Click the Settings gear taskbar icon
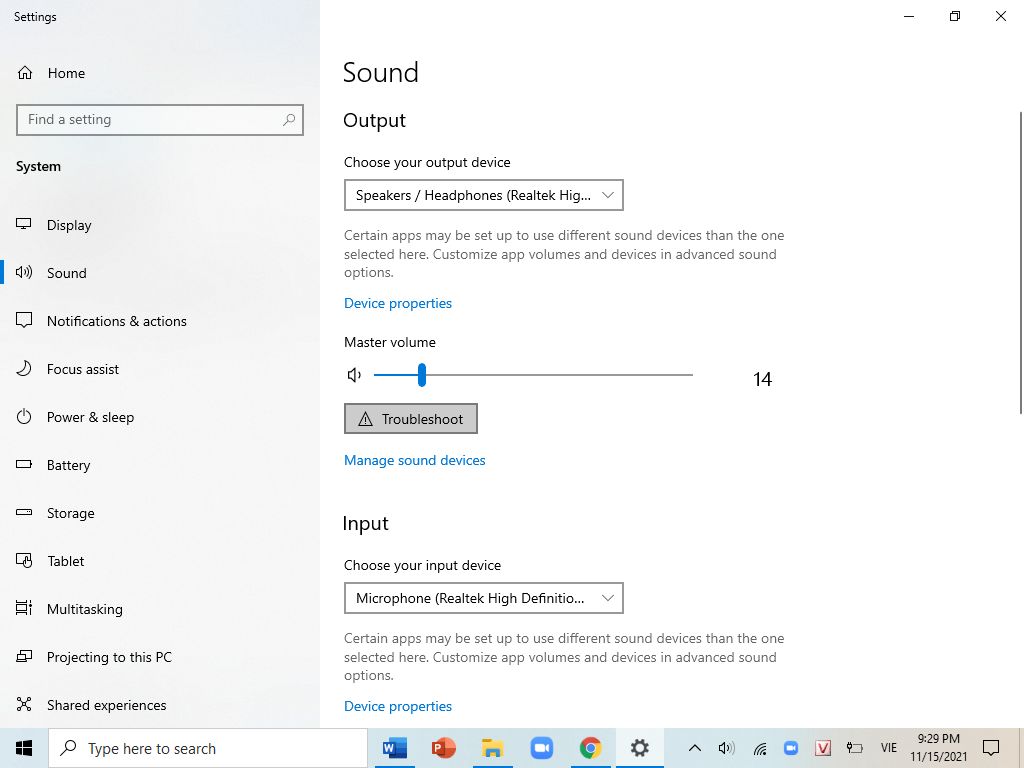Screen dimensions: 1024x768 (x=639, y=748)
